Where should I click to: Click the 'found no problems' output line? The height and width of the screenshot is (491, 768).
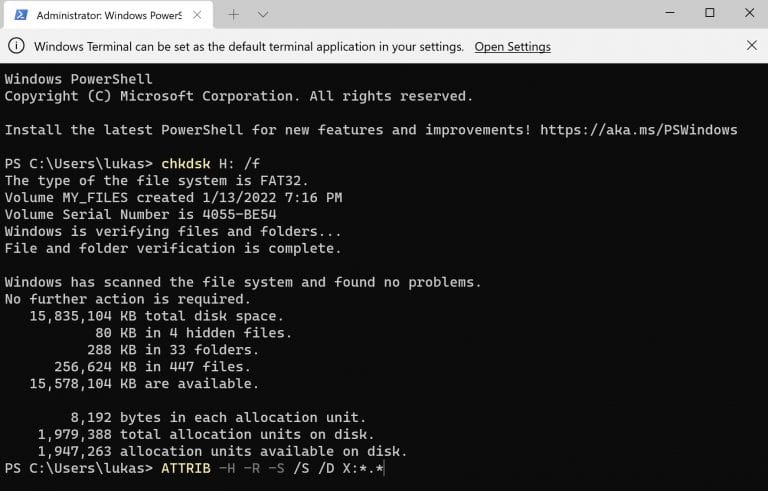click(x=243, y=282)
